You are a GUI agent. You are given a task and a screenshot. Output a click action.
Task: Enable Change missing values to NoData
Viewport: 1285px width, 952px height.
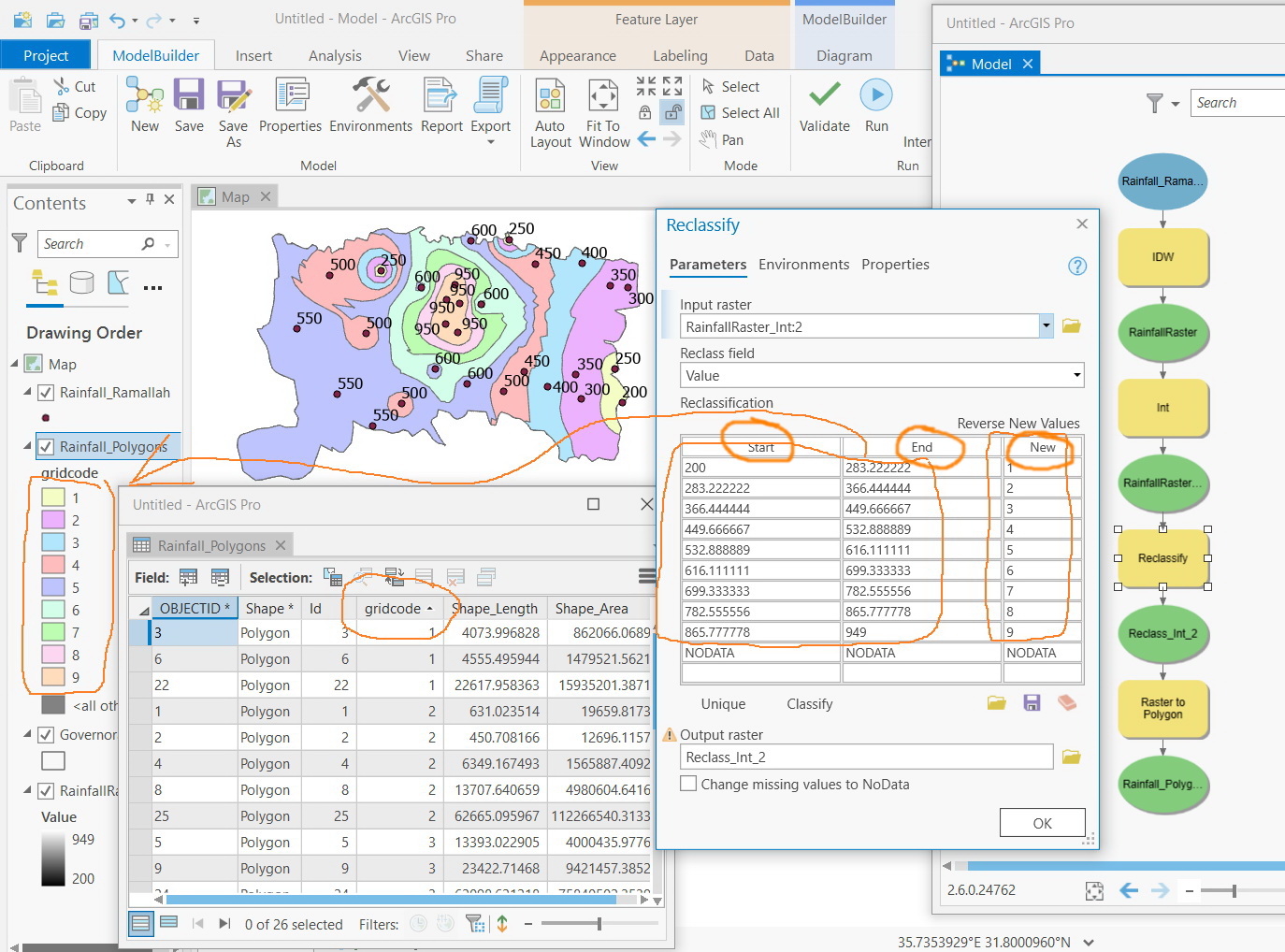point(688,784)
